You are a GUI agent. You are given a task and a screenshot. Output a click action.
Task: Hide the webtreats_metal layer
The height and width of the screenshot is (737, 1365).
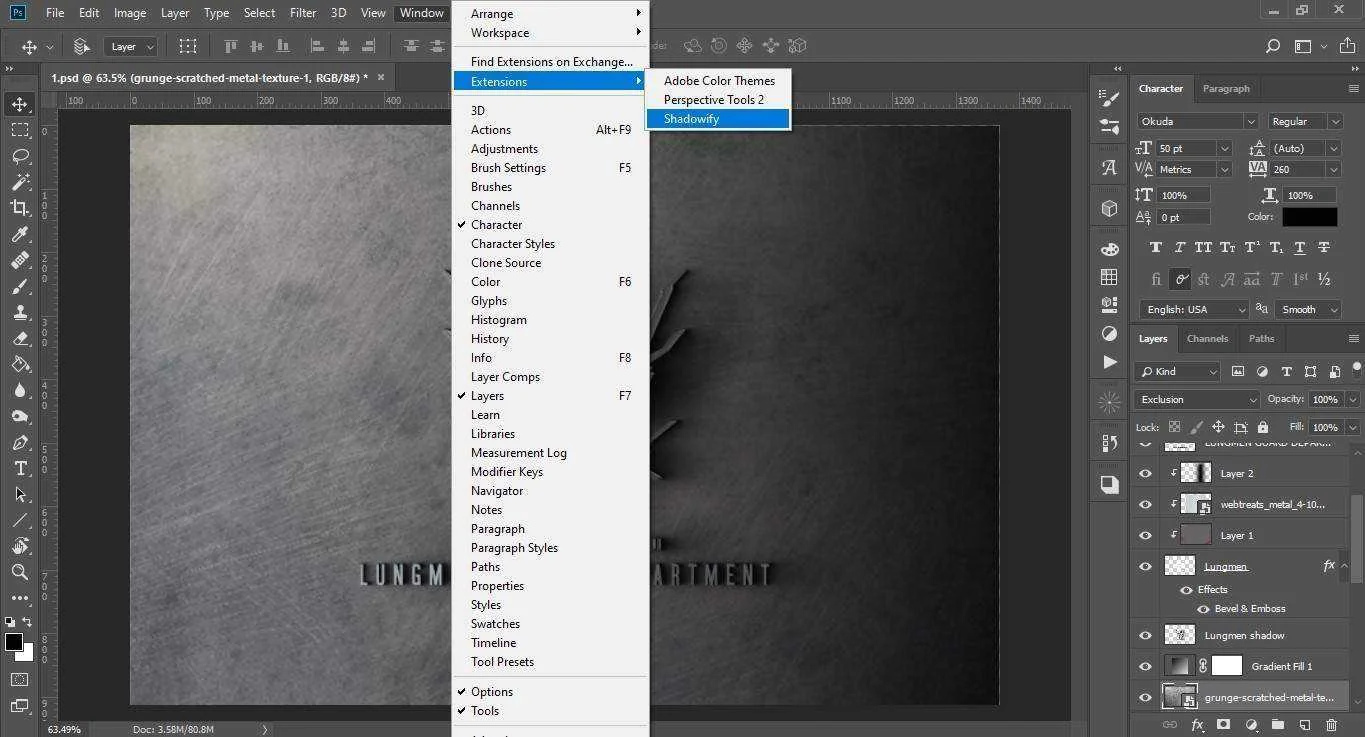coord(1145,504)
